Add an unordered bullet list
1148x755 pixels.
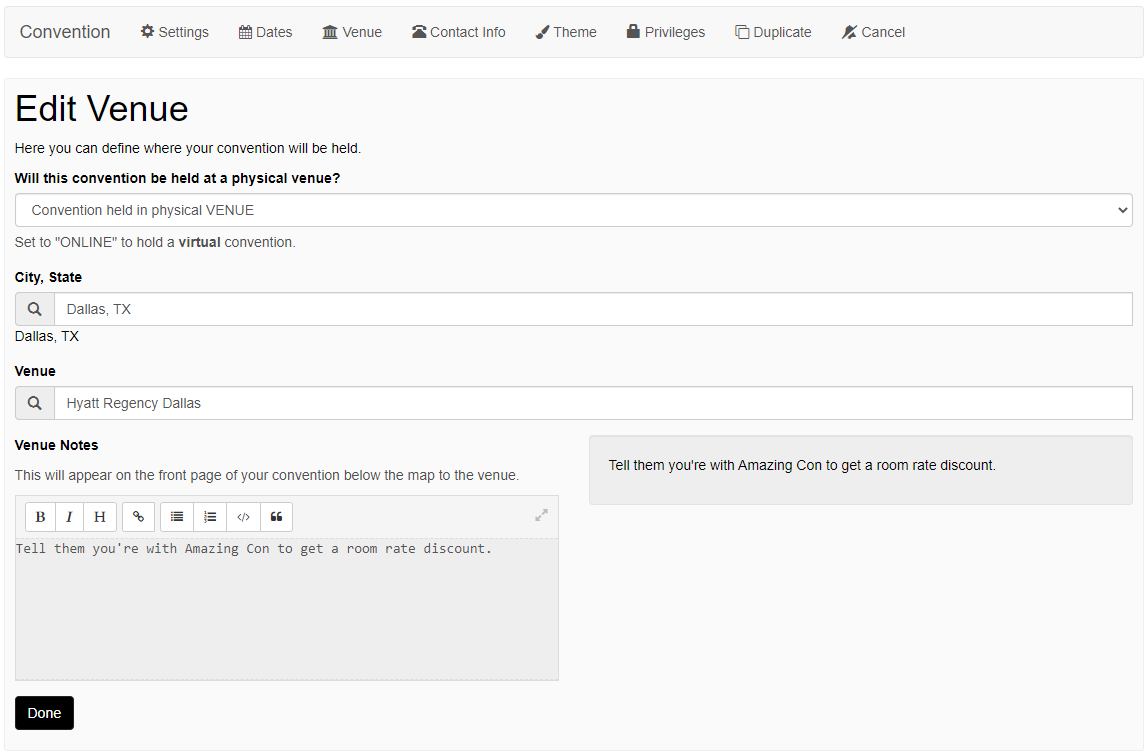[177, 517]
